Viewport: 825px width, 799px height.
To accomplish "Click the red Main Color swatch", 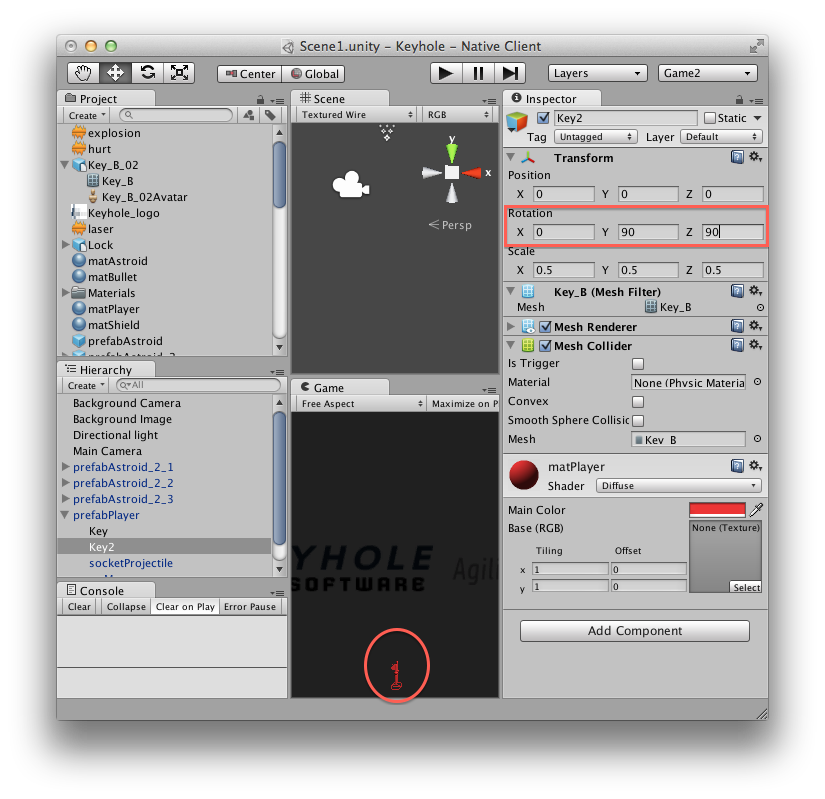I will pyautogui.click(x=717, y=510).
